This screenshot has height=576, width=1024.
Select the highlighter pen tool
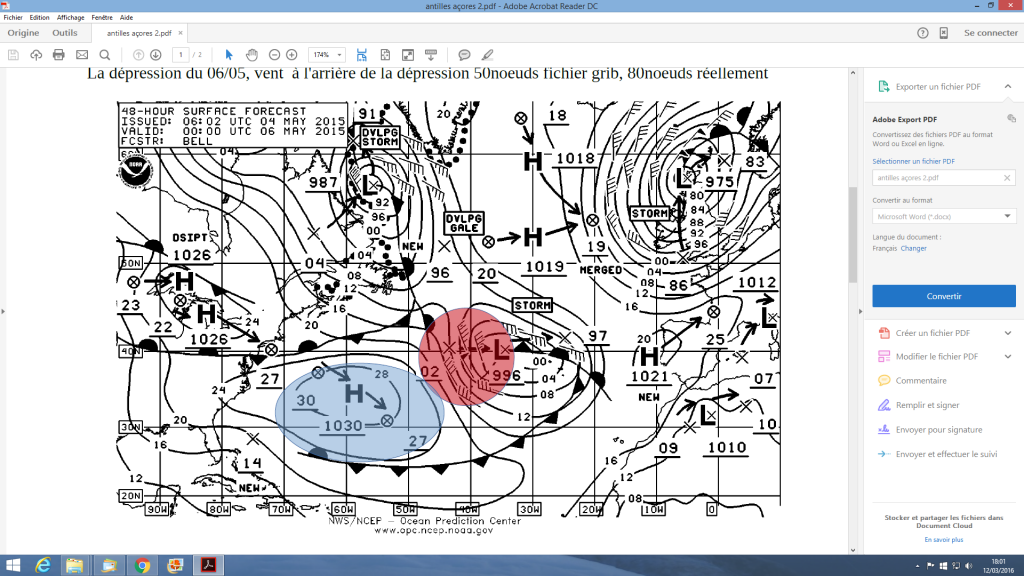click(x=487, y=55)
